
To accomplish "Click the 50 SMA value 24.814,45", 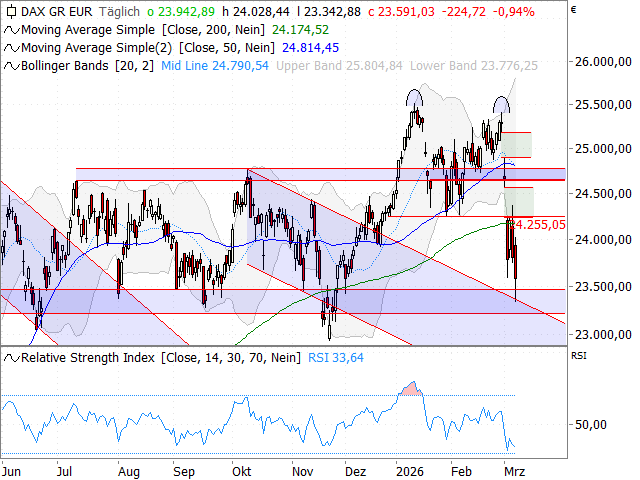I will point(311,48).
